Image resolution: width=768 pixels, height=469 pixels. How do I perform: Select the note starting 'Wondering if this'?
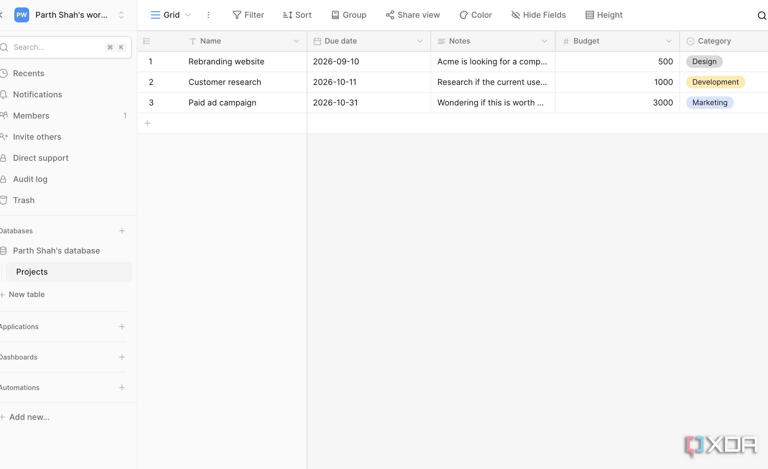click(493, 103)
